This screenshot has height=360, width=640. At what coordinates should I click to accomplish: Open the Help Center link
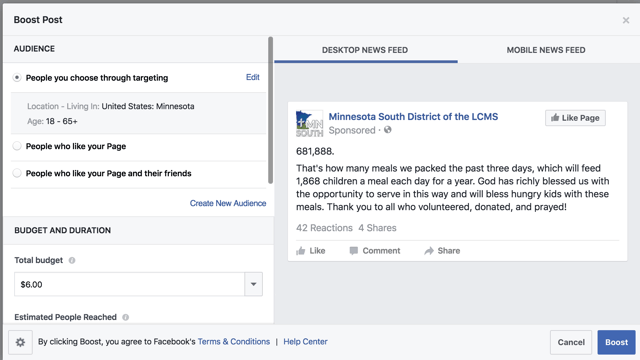[305, 342]
